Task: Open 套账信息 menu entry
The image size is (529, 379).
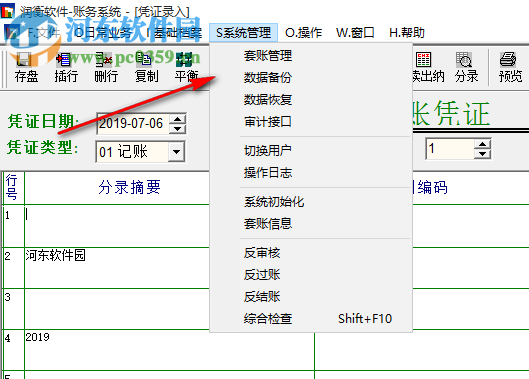Action: [311, 223]
